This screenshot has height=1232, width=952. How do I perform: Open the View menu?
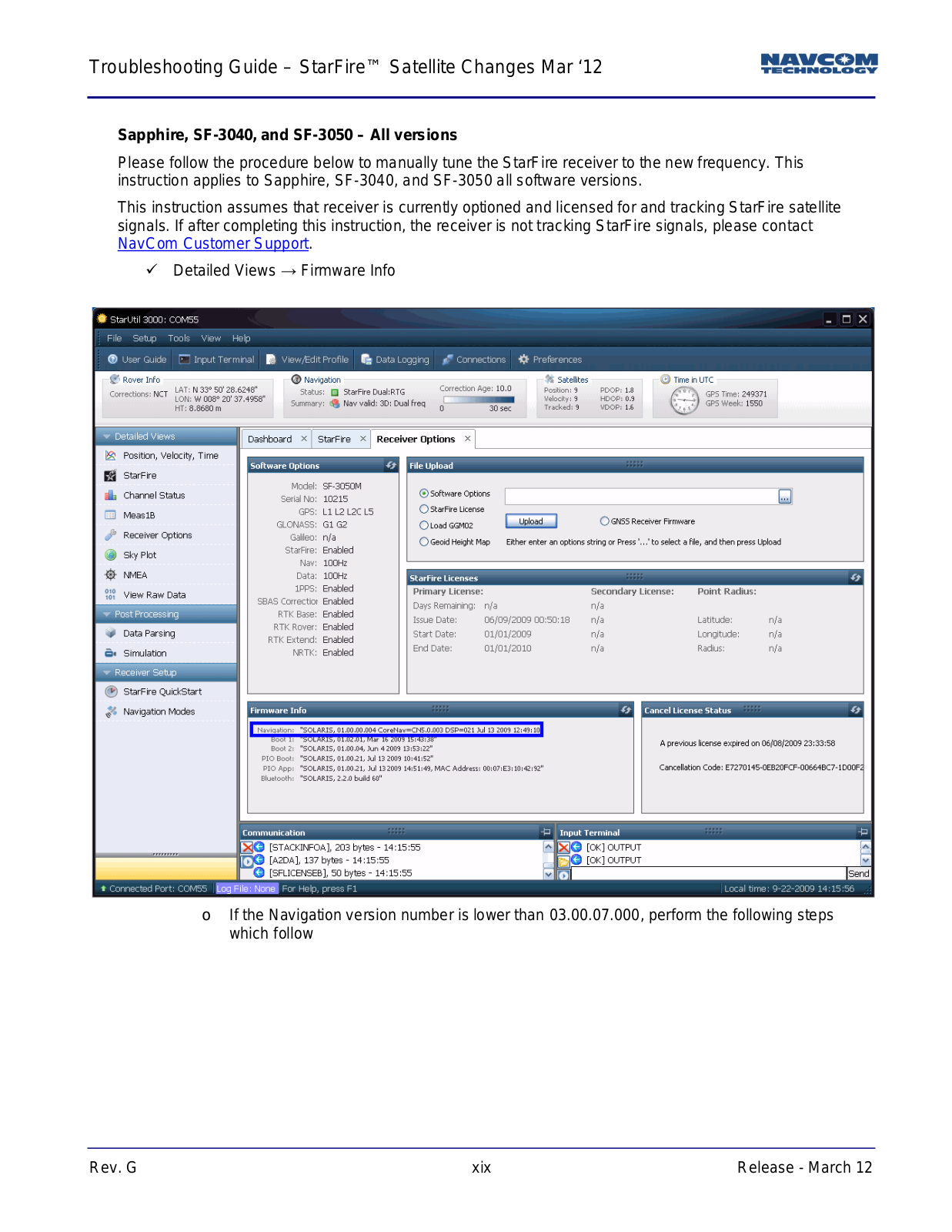tap(211, 338)
